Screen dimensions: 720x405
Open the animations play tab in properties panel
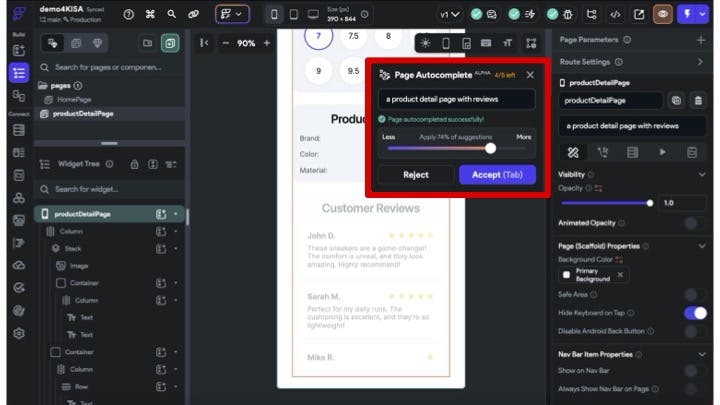[x=662, y=152]
